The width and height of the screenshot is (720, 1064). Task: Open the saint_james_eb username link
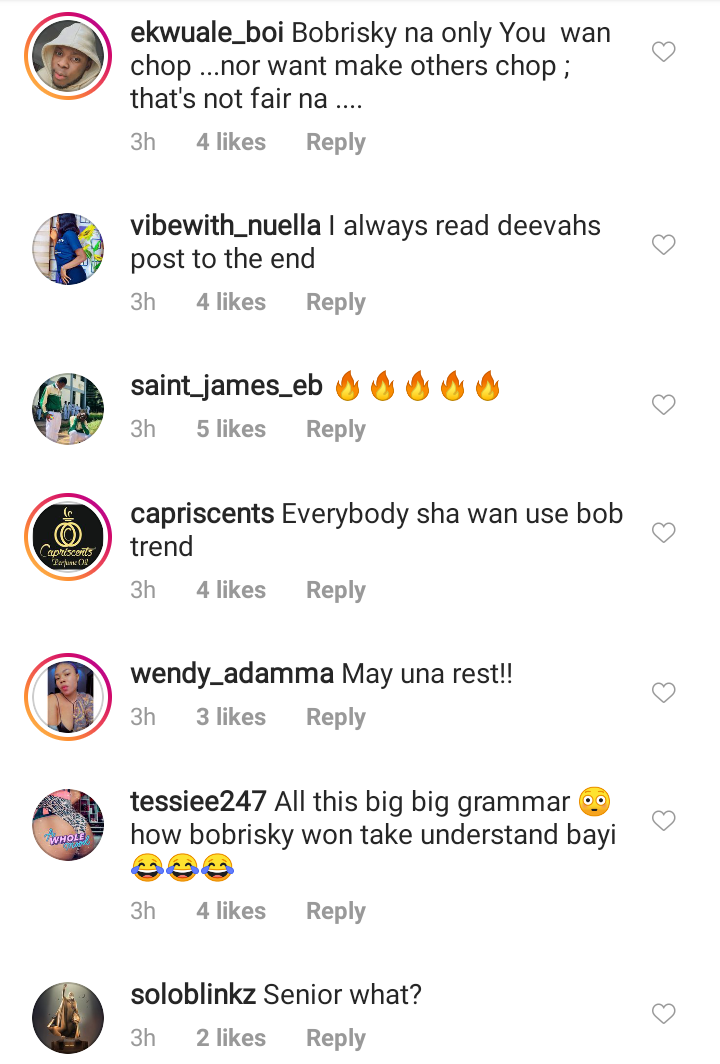[226, 386]
